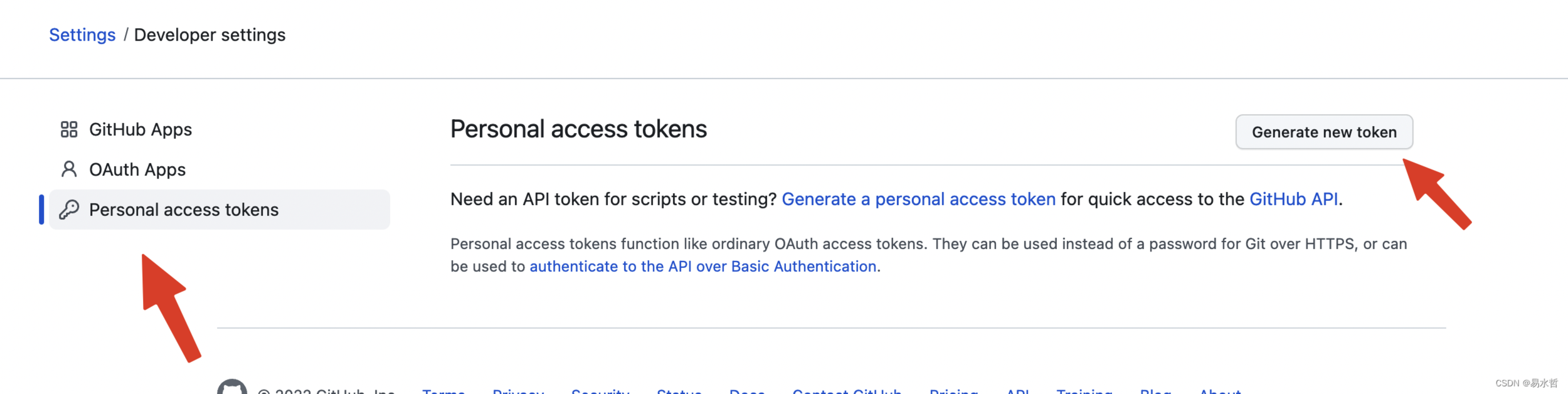Open the Training footer link
1568x394 pixels.
1084,390
